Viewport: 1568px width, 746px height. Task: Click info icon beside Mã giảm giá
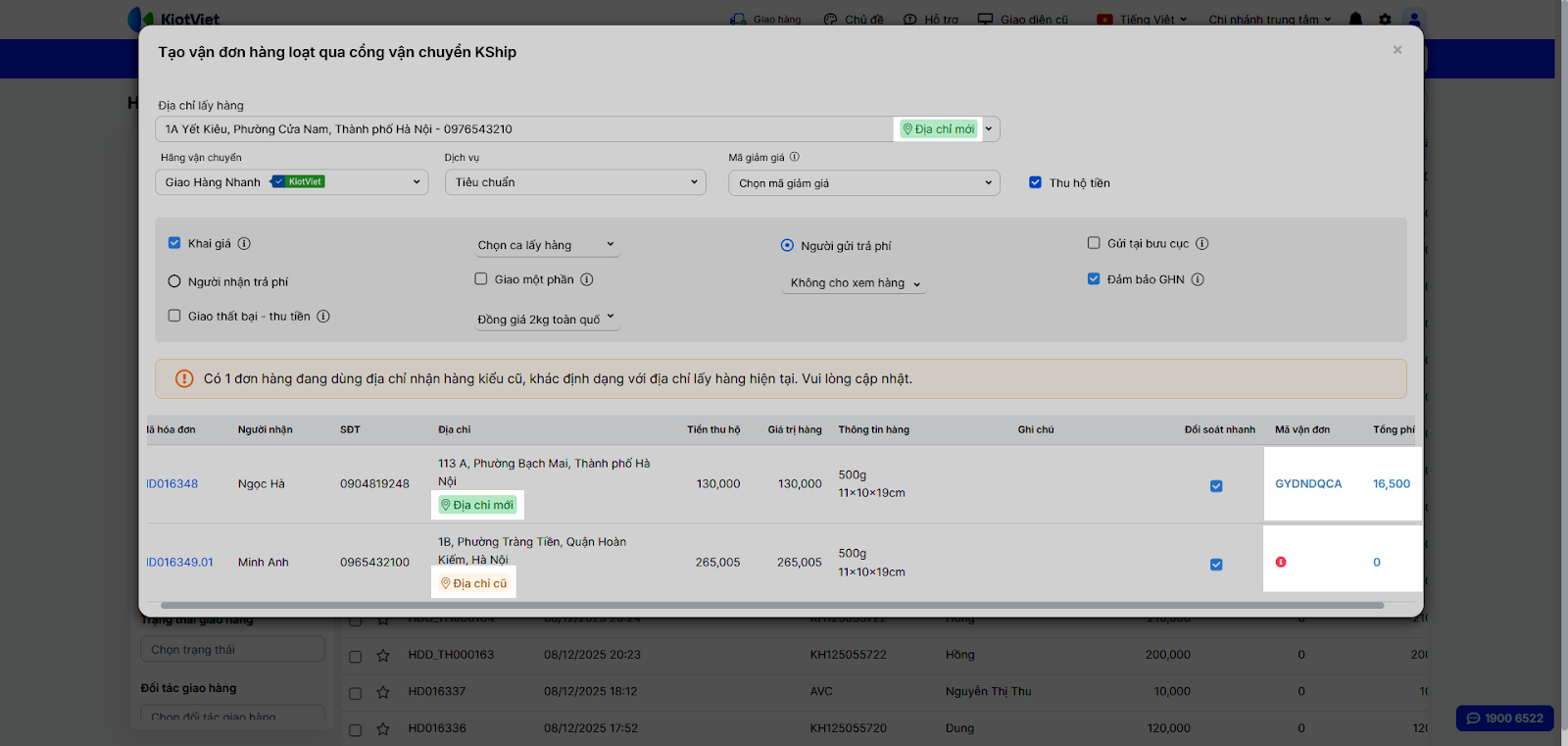(x=795, y=157)
